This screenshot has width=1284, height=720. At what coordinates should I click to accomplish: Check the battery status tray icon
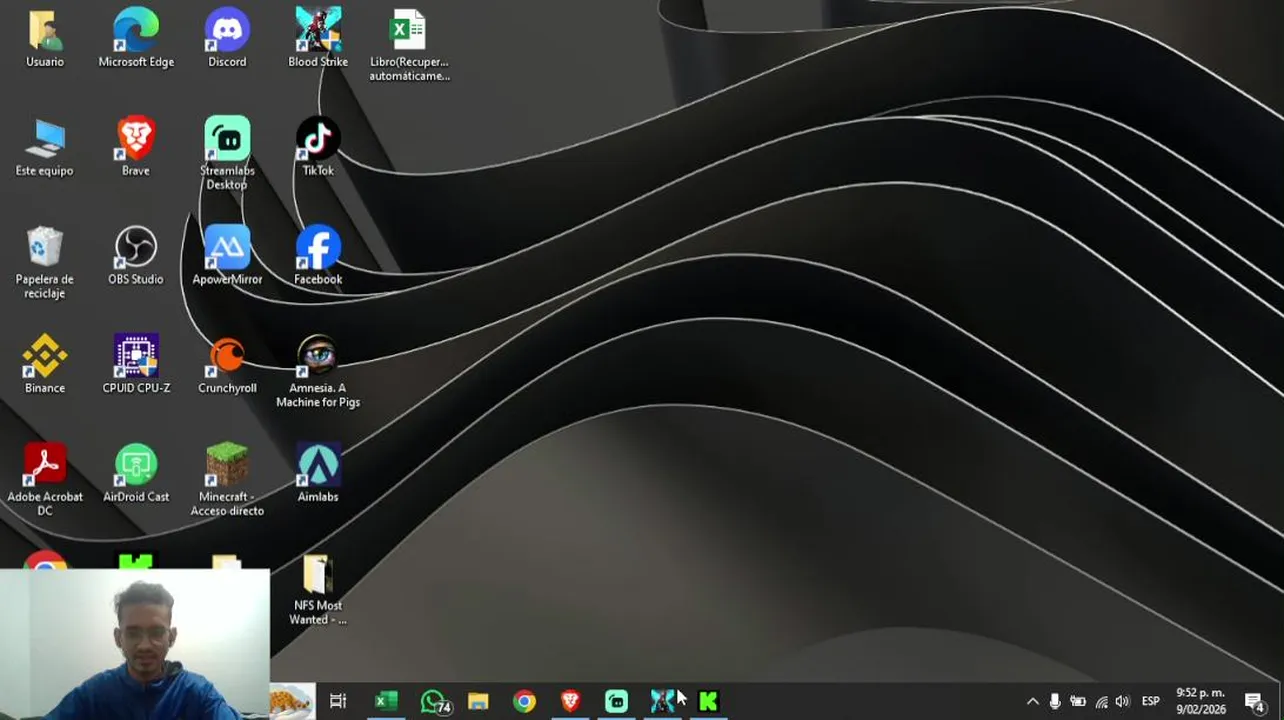[1078, 702]
